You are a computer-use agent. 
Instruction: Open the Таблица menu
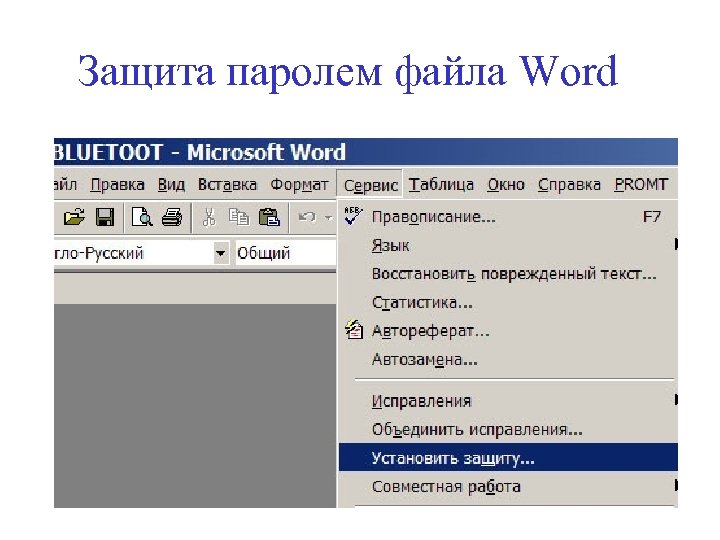(441, 185)
